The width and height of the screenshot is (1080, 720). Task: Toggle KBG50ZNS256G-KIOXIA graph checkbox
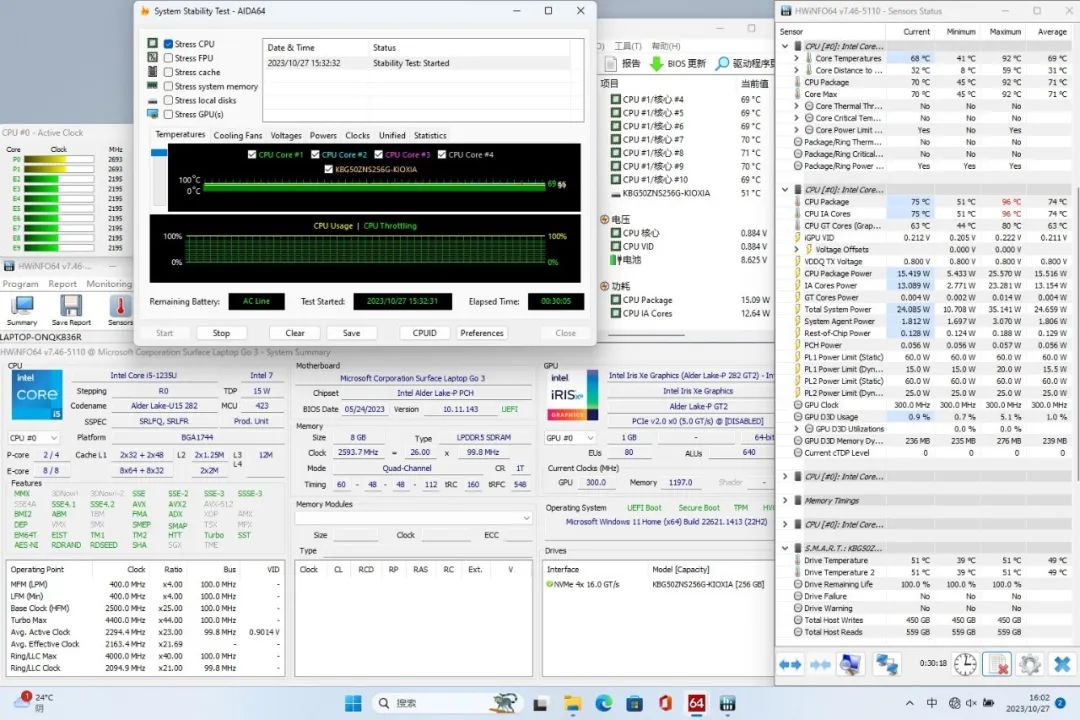[329, 169]
